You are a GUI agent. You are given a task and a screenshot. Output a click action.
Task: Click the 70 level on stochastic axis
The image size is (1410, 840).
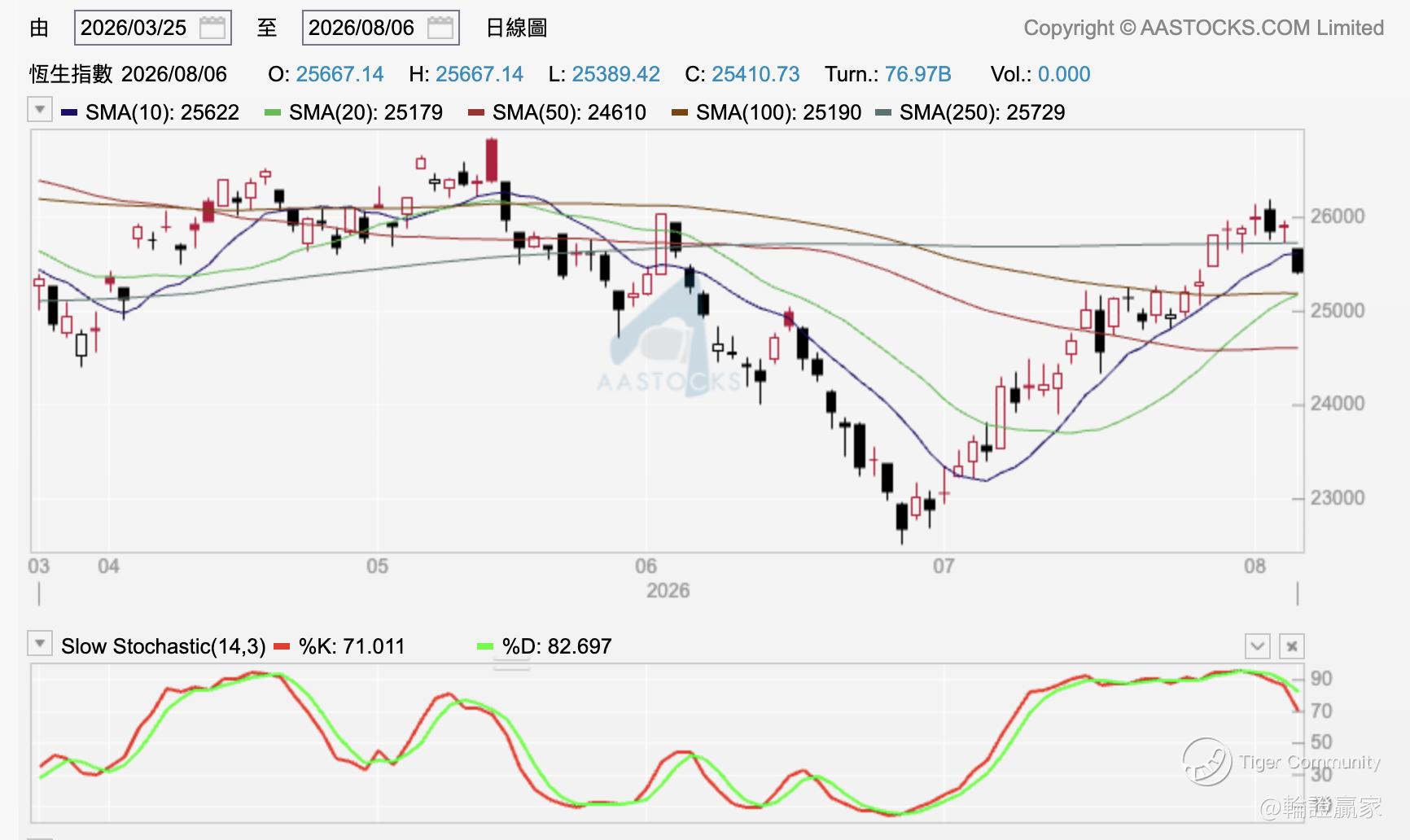pos(1321,711)
